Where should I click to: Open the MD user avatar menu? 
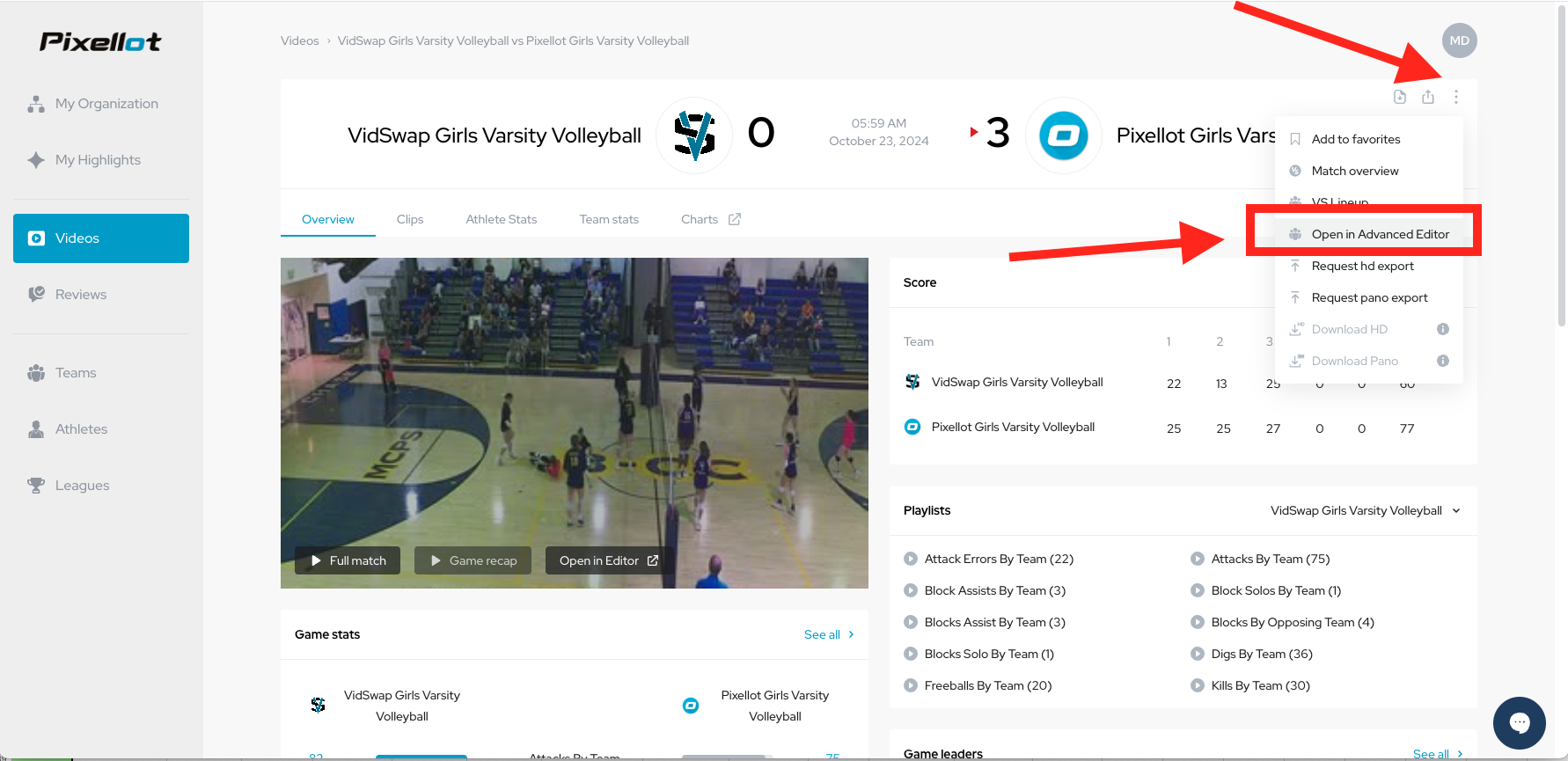coord(1459,40)
